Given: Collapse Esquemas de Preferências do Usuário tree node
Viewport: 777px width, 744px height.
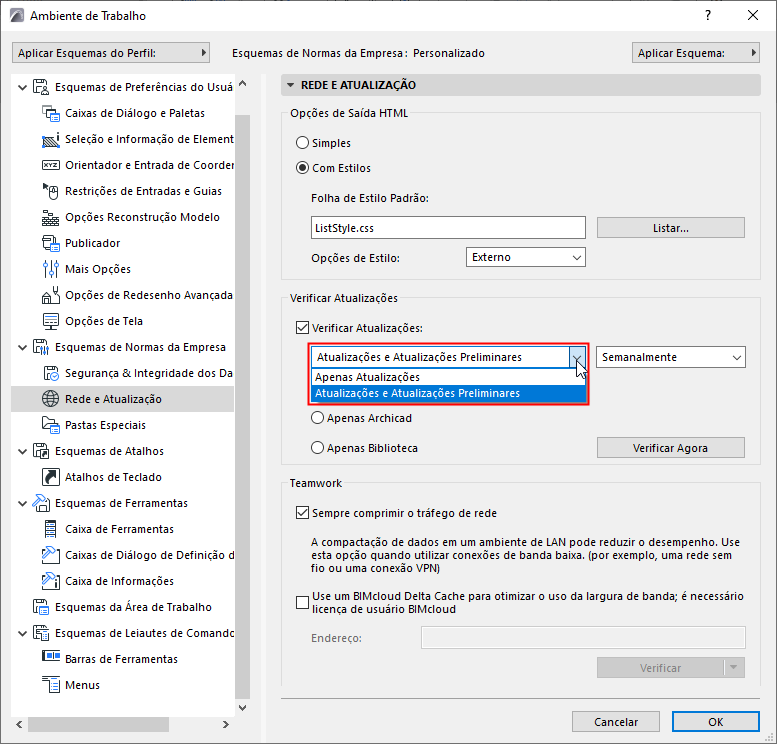Looking at the screenshot, I should click(22, 87).
